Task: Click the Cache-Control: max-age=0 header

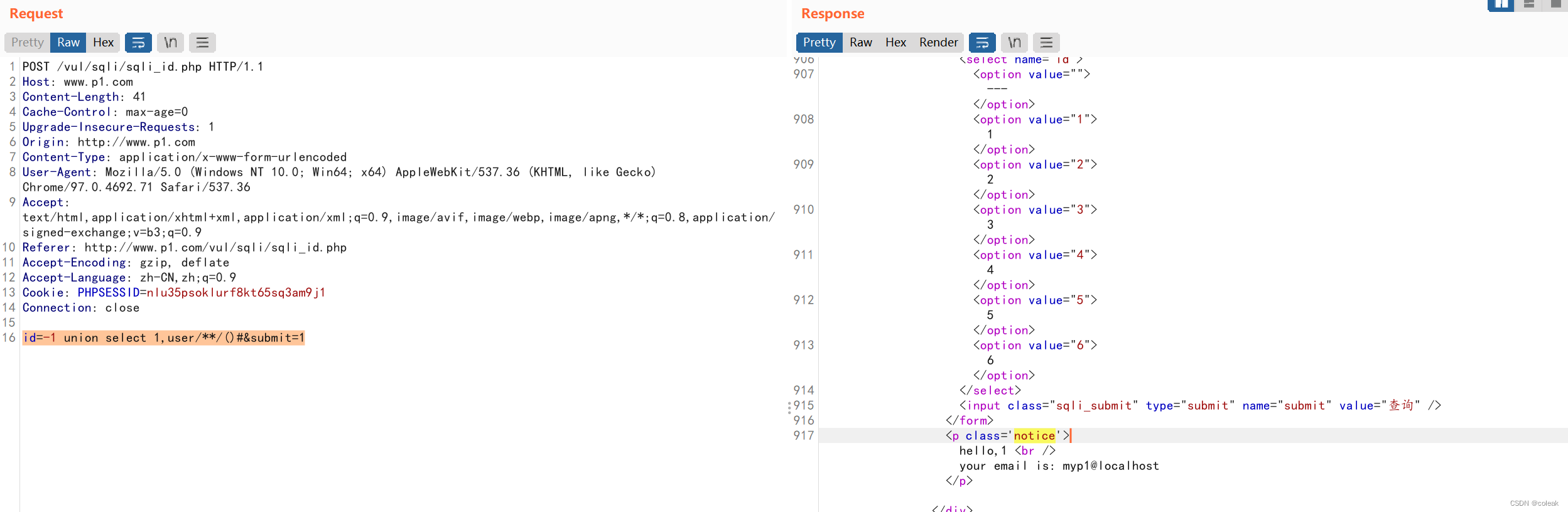Action: point(105,112)
